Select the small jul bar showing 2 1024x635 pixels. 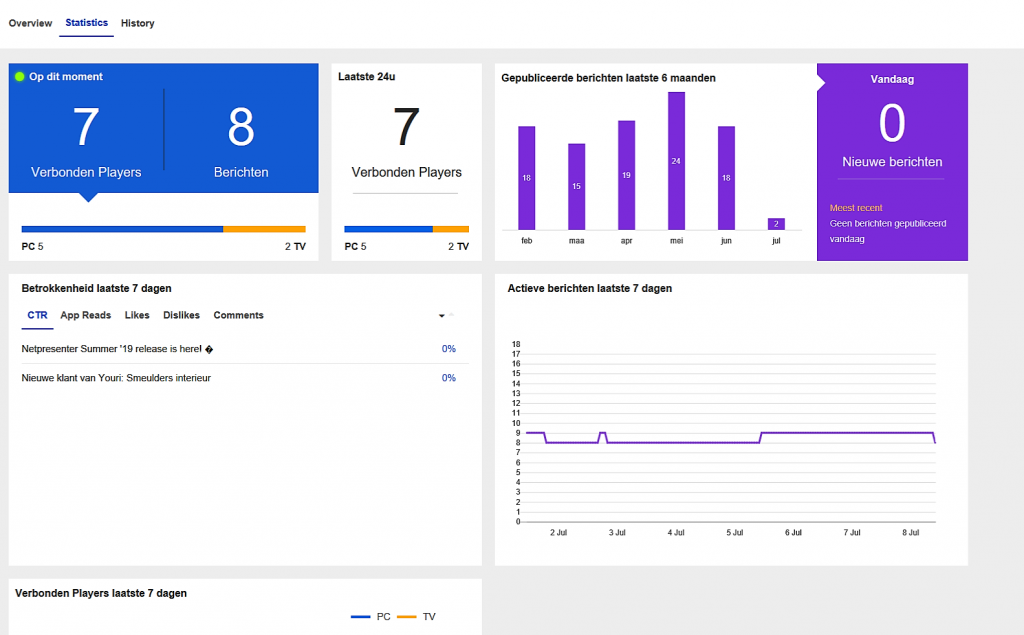click(776, 222)
